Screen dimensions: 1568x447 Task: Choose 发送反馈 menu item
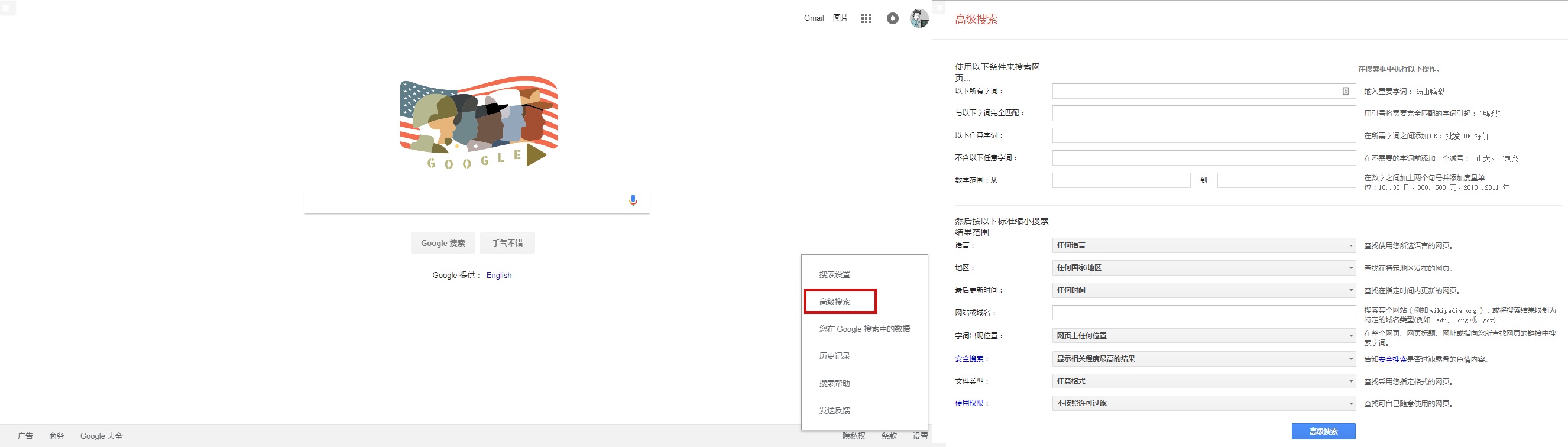tap(834, 410)
